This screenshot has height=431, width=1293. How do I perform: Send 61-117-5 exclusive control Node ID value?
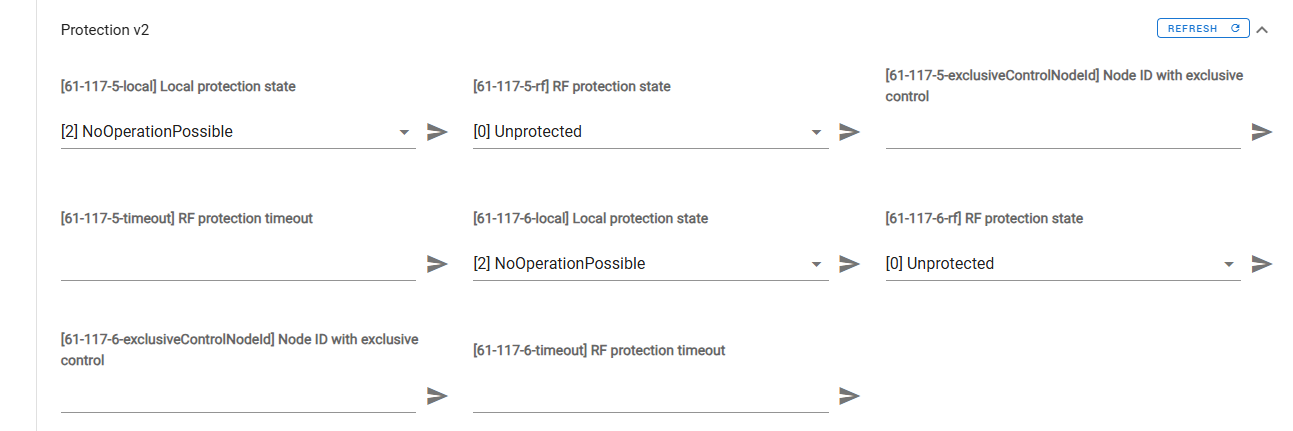[1261, 132]
